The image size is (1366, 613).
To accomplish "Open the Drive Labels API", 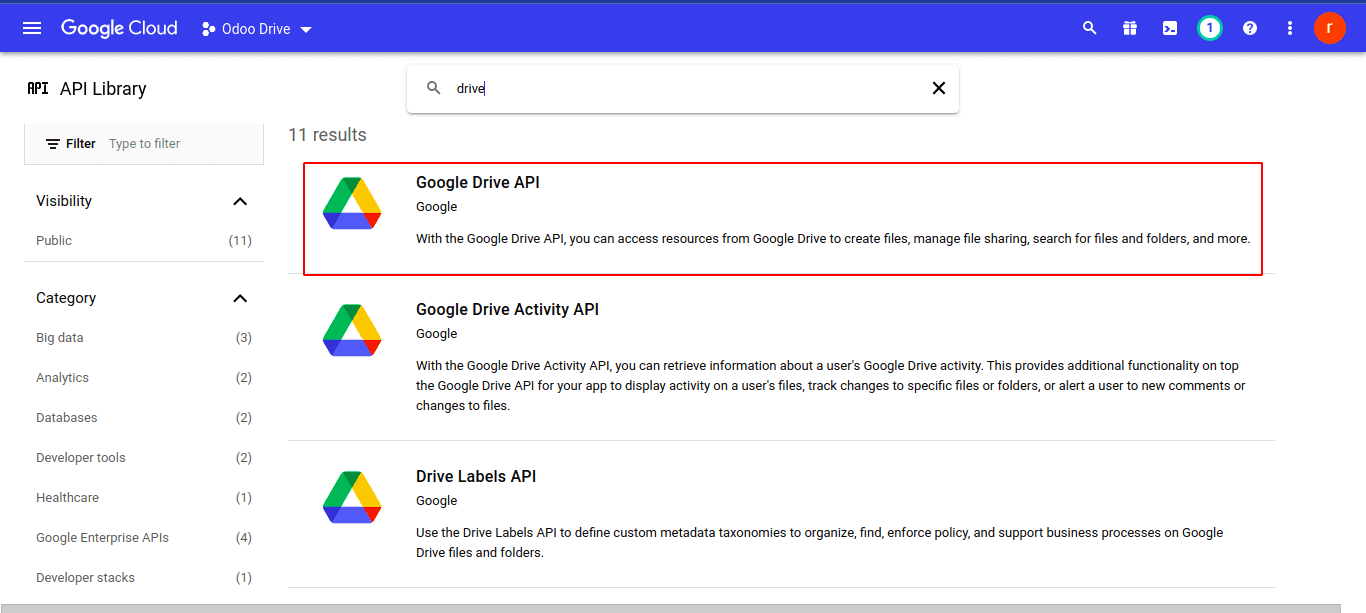I will (x=476, y=476).
